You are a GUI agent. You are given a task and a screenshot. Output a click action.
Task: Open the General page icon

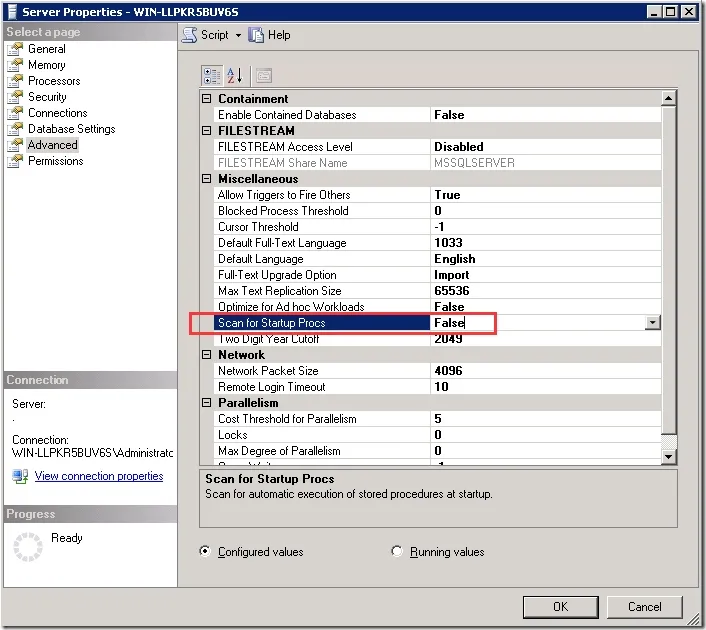(x=15, y=49)
